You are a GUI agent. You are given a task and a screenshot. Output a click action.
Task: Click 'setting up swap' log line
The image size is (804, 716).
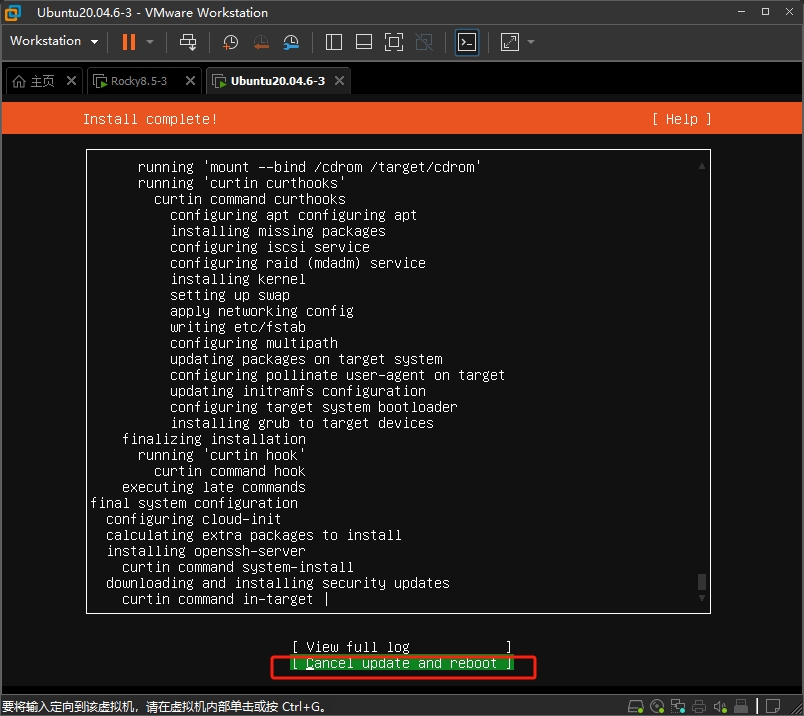[230, 295]
